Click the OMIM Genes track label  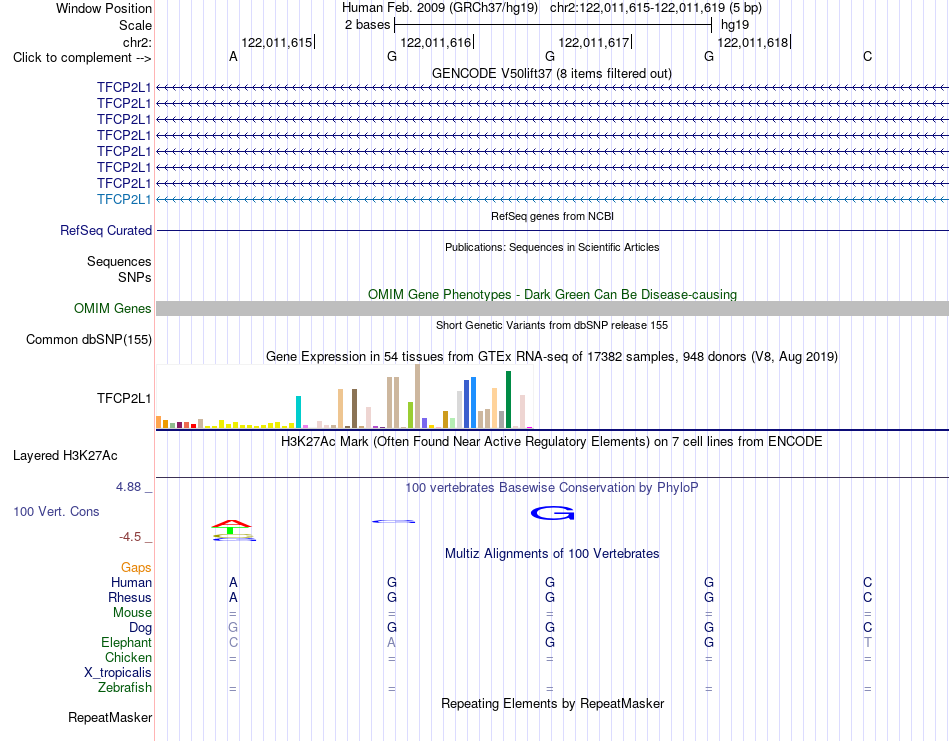[113, 308]
